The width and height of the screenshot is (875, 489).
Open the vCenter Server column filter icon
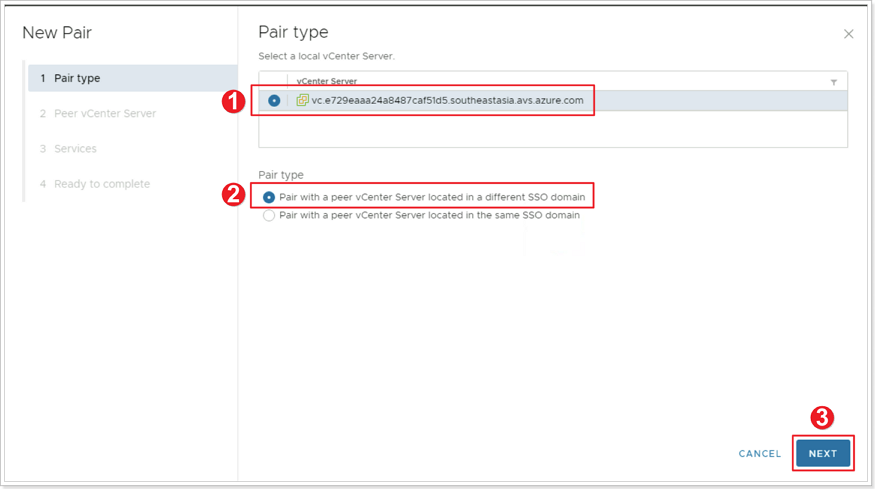click(834, 82)
